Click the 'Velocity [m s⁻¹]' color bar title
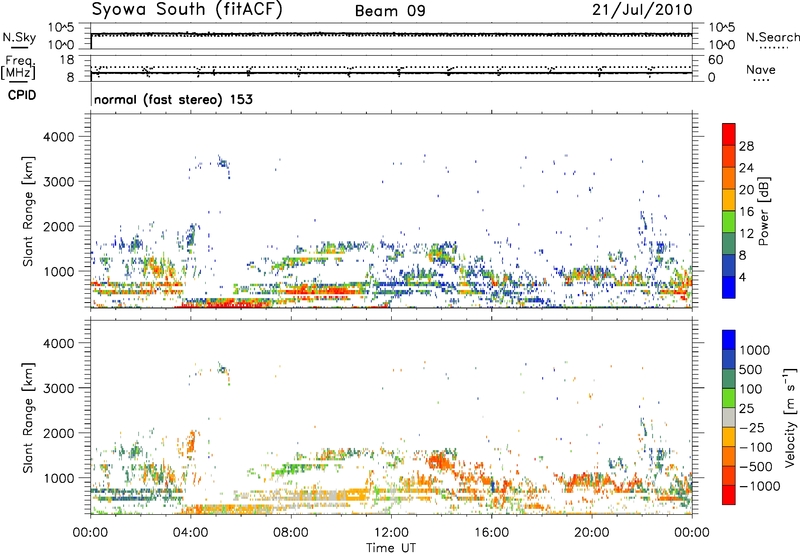Screen dimensions: 800x554 [x=790, y=417]
